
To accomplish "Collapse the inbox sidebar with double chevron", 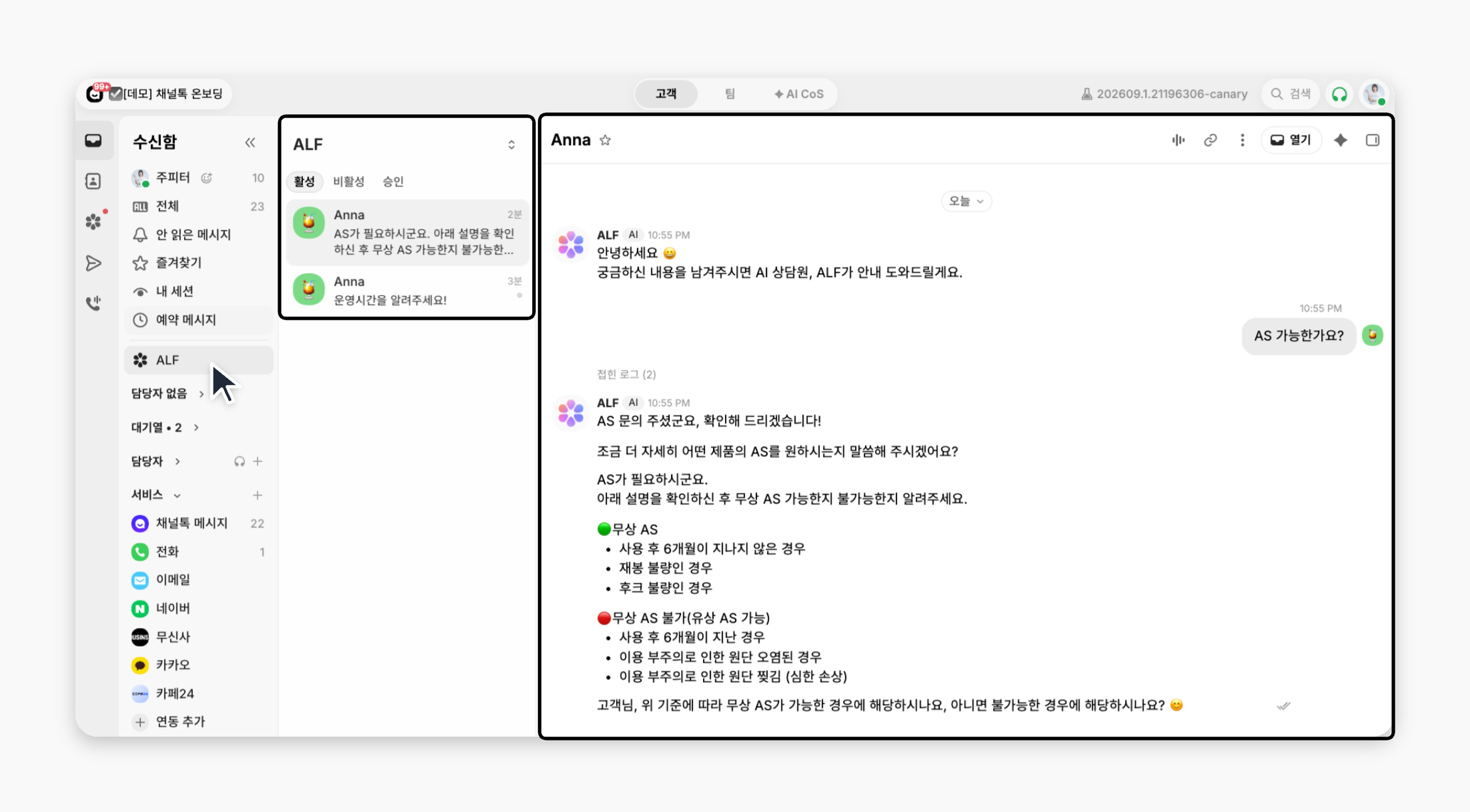I will 250,142.
